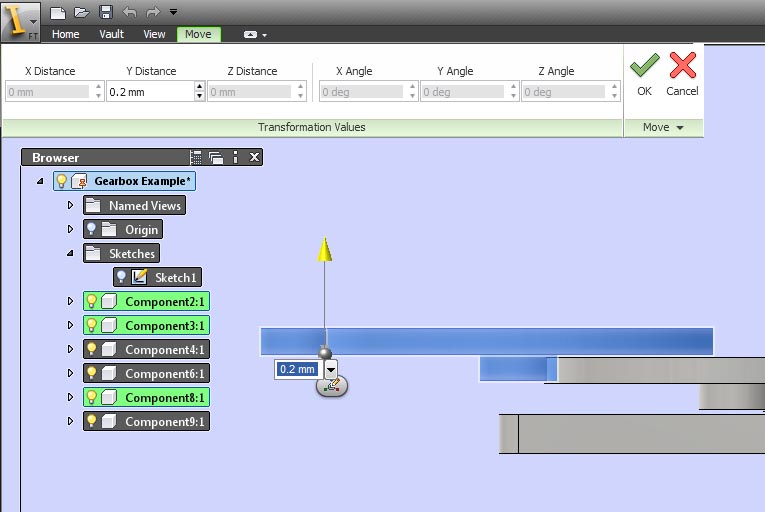765x512 pixels.
Task: Toggle the Component8:1 visibility bulb
Action: coord(91,397)
